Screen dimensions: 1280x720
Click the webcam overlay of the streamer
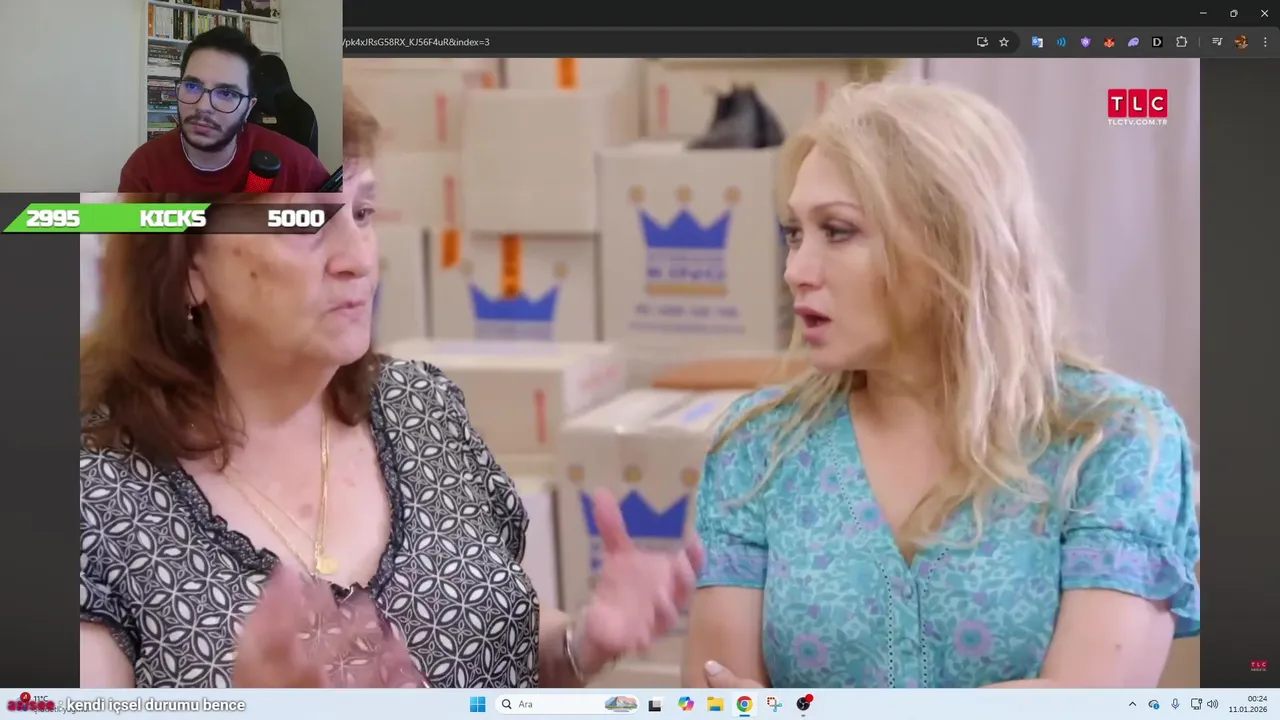(171, 96)
